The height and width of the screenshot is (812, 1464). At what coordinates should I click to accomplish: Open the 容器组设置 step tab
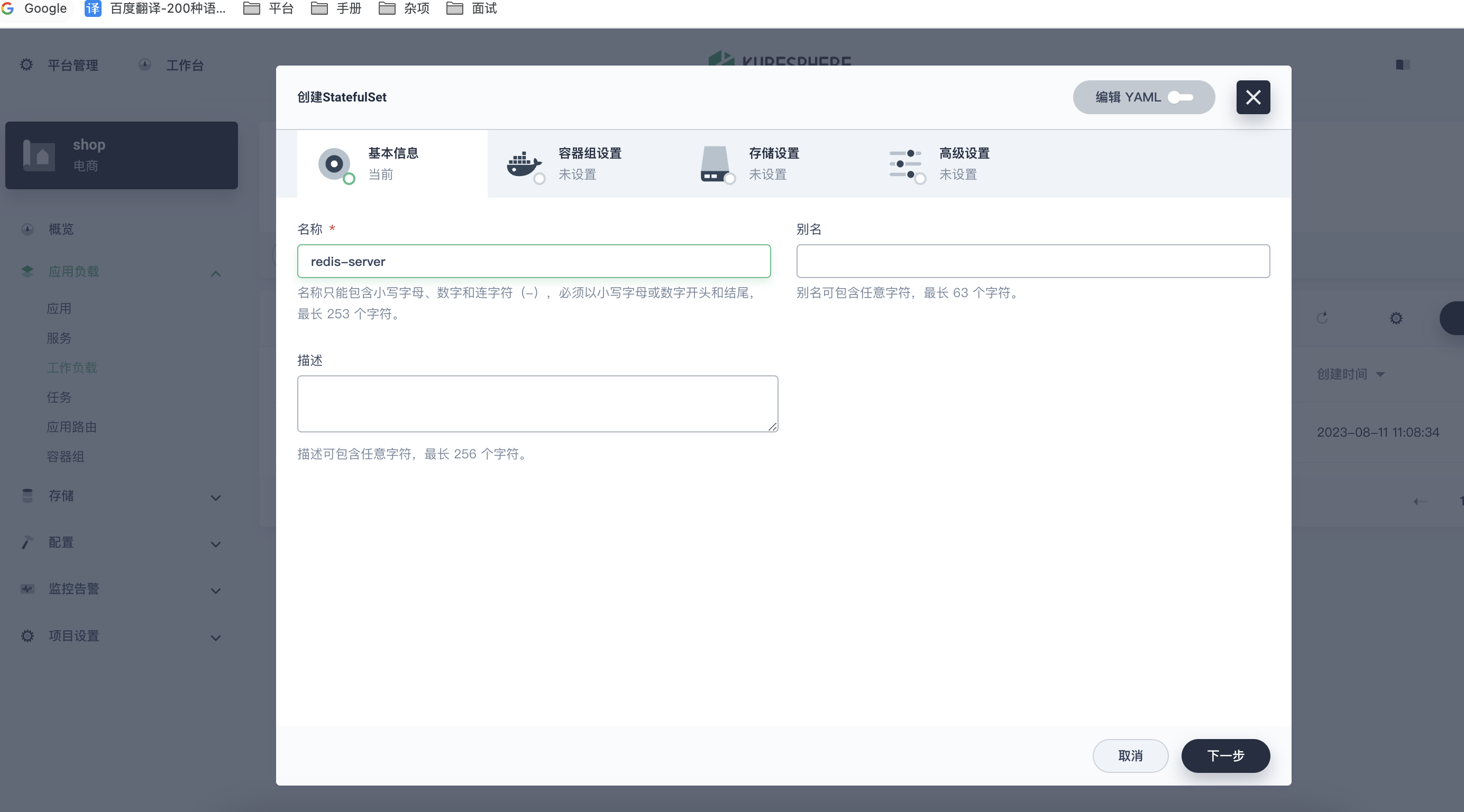click(x=582, y=164)
